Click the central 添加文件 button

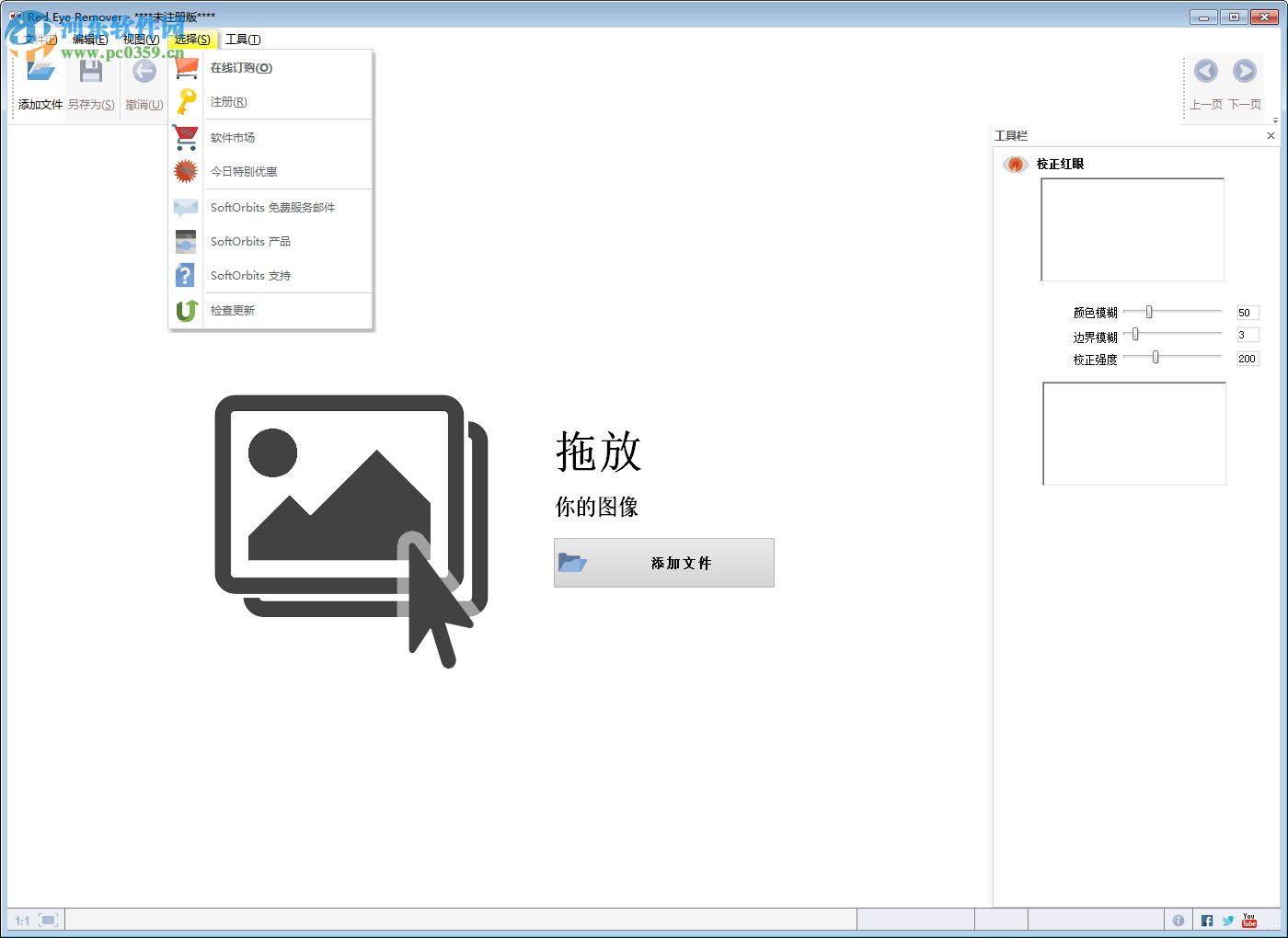(x=663, y=562)
